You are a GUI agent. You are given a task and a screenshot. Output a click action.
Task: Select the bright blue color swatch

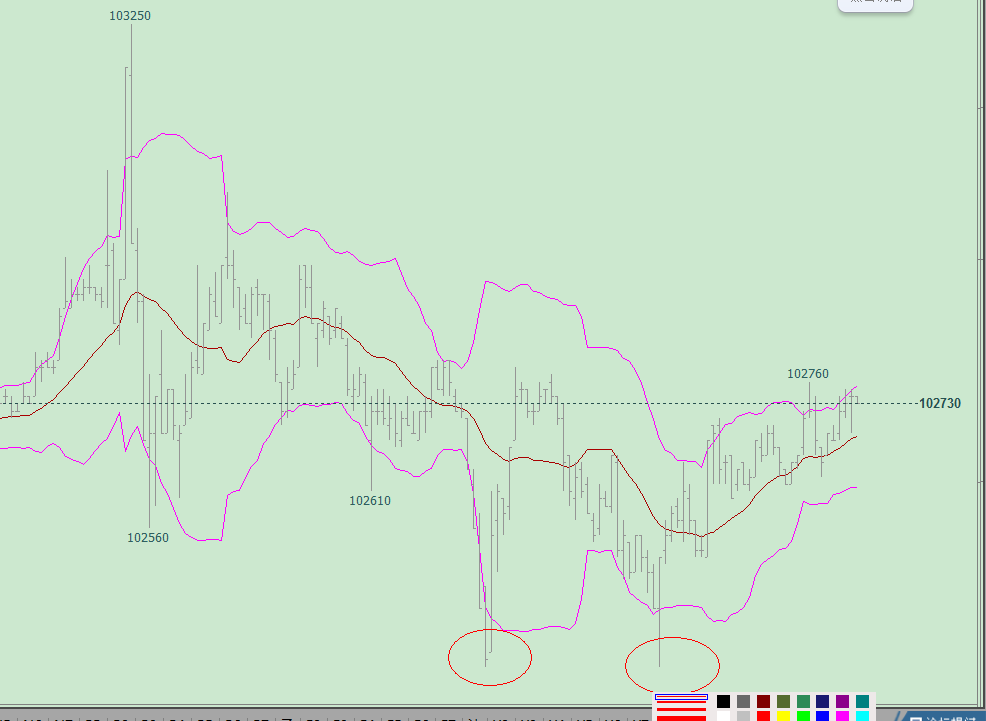click(x=823, y=716)
